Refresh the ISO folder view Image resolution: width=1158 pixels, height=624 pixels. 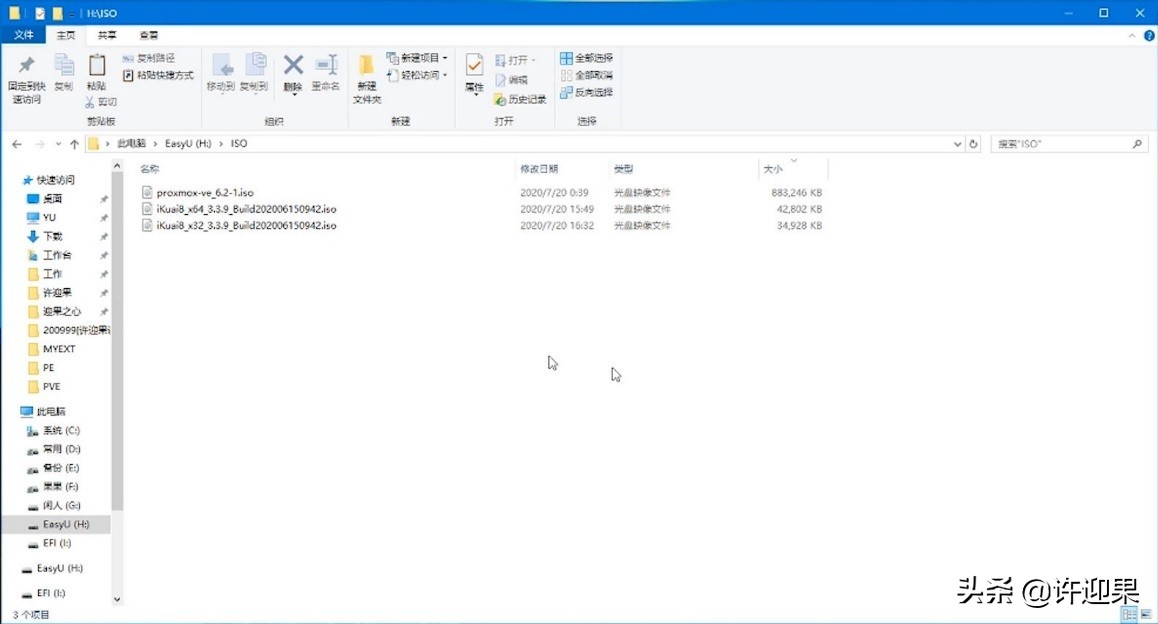pos(973,144)
